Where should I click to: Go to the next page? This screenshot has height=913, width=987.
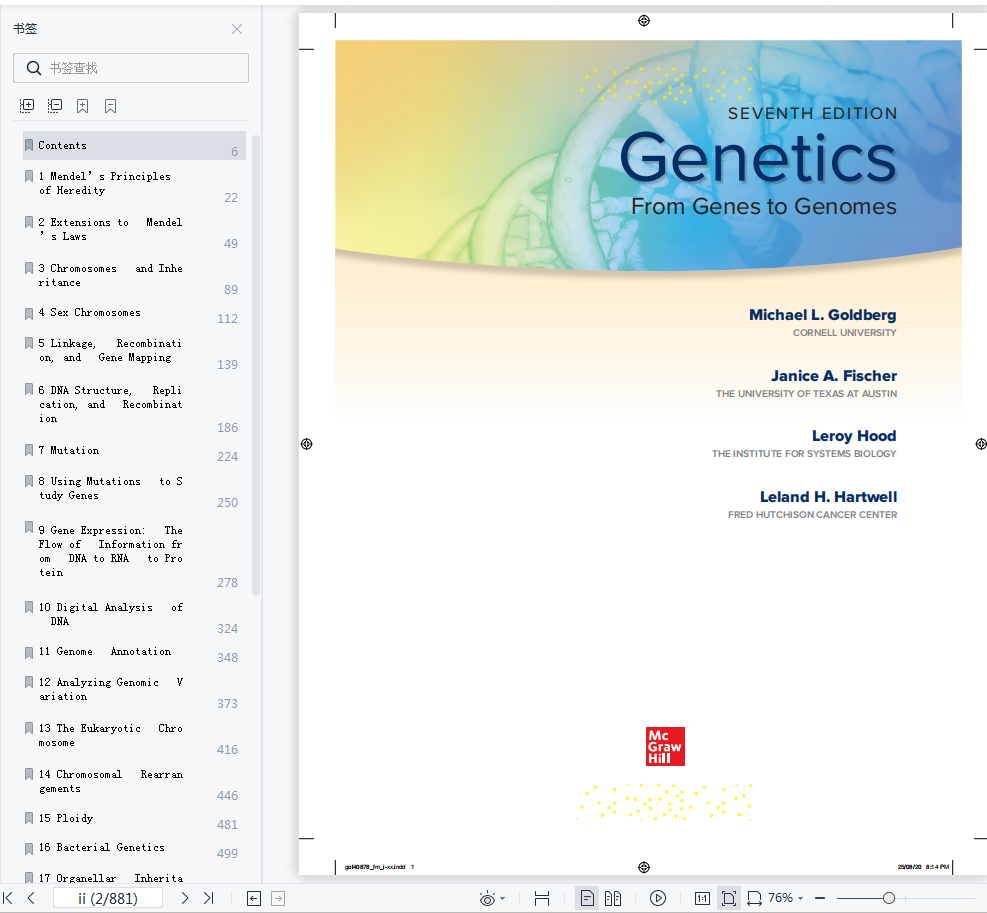pyautogui.click(x=184, y=899)
